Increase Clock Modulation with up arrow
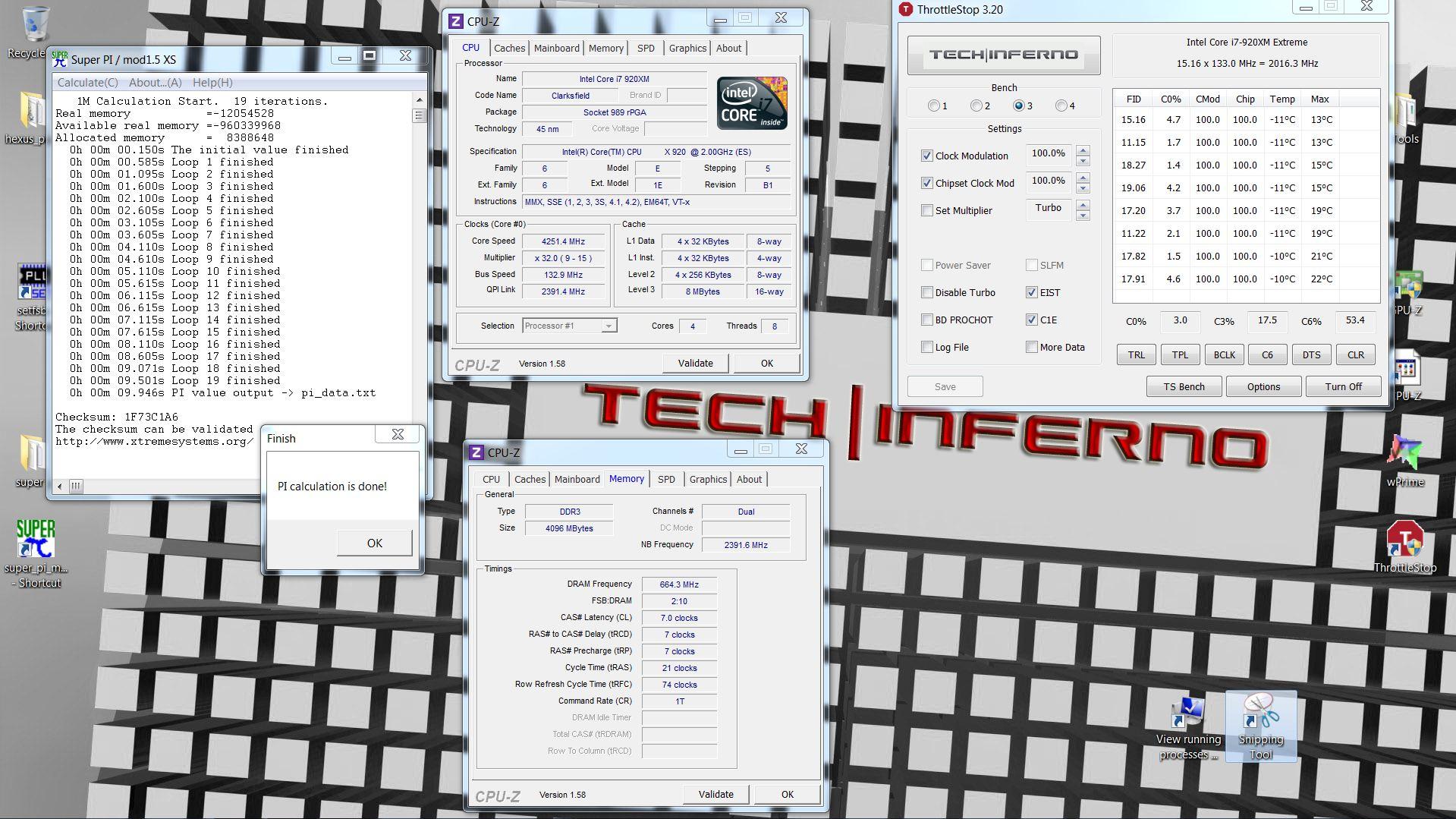The image size is (1456, 819). (x=1083, y=150)
